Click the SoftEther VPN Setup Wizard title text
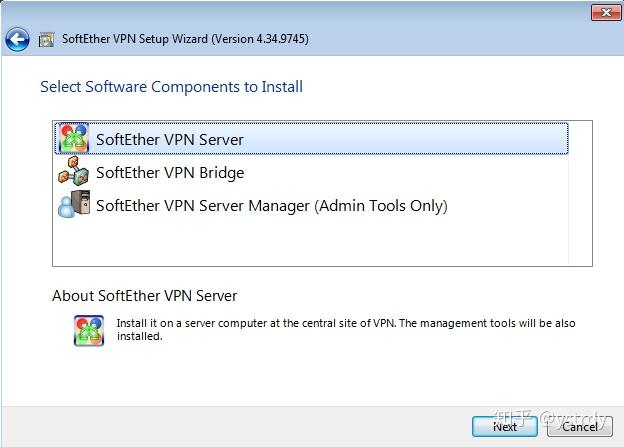Image resolution: width=624 pixels, height=447 pixels. (185, 39)
